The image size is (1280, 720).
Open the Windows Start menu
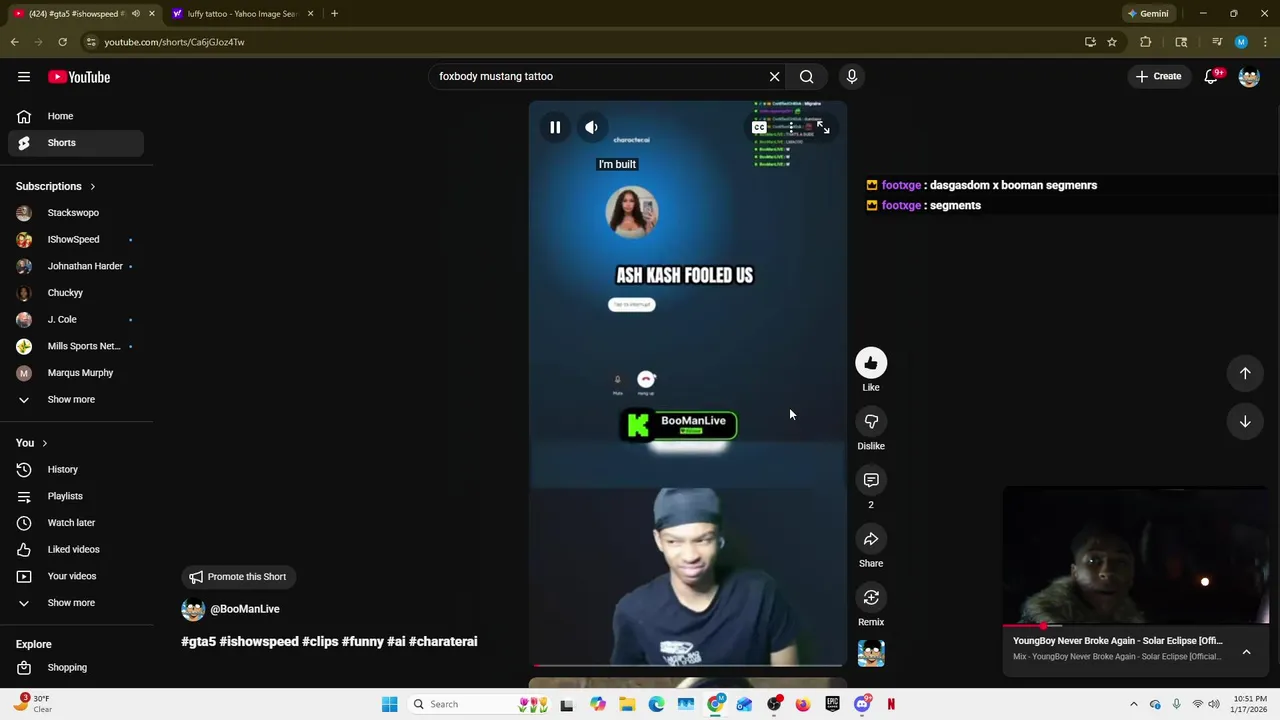coord(389,704)
